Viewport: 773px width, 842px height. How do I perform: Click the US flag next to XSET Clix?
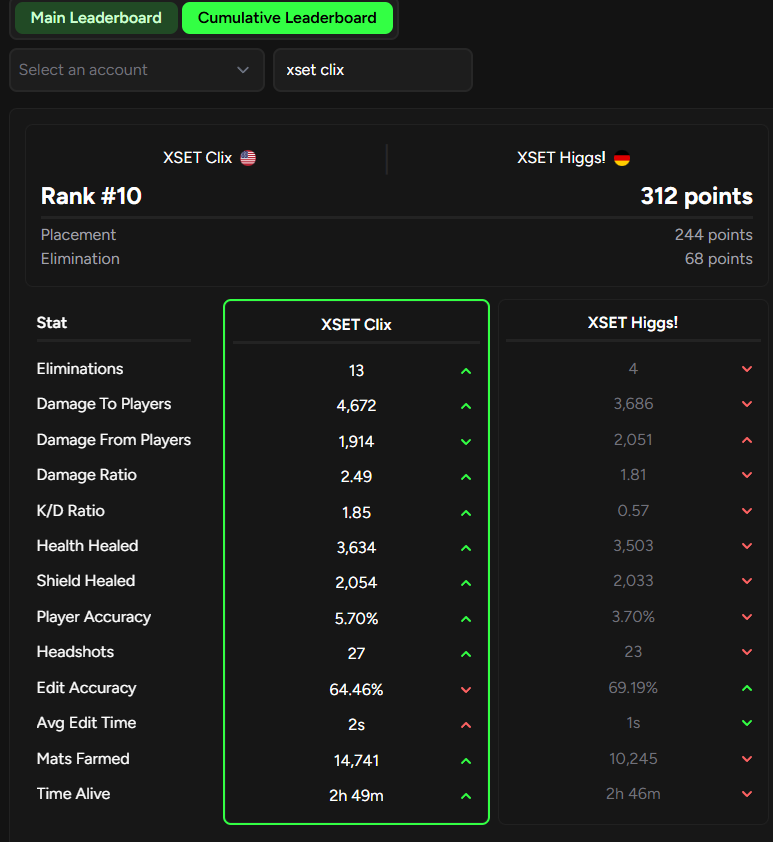pos(248,158)
